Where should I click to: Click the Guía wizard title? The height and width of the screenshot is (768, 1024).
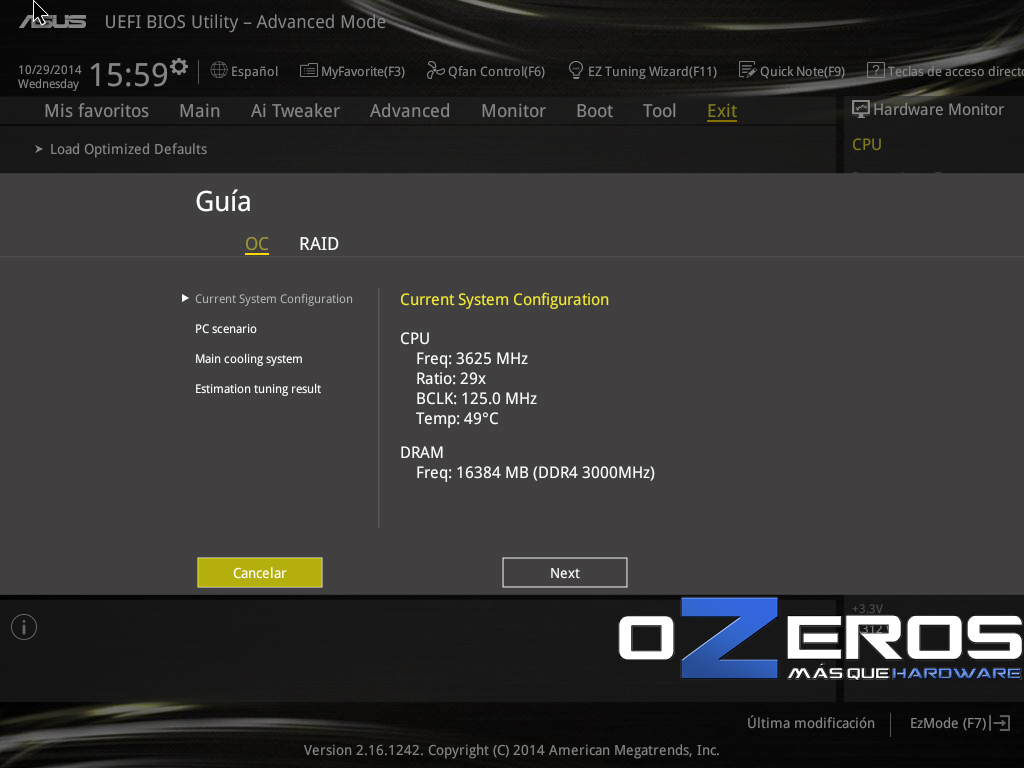click(x=223, y=202)
